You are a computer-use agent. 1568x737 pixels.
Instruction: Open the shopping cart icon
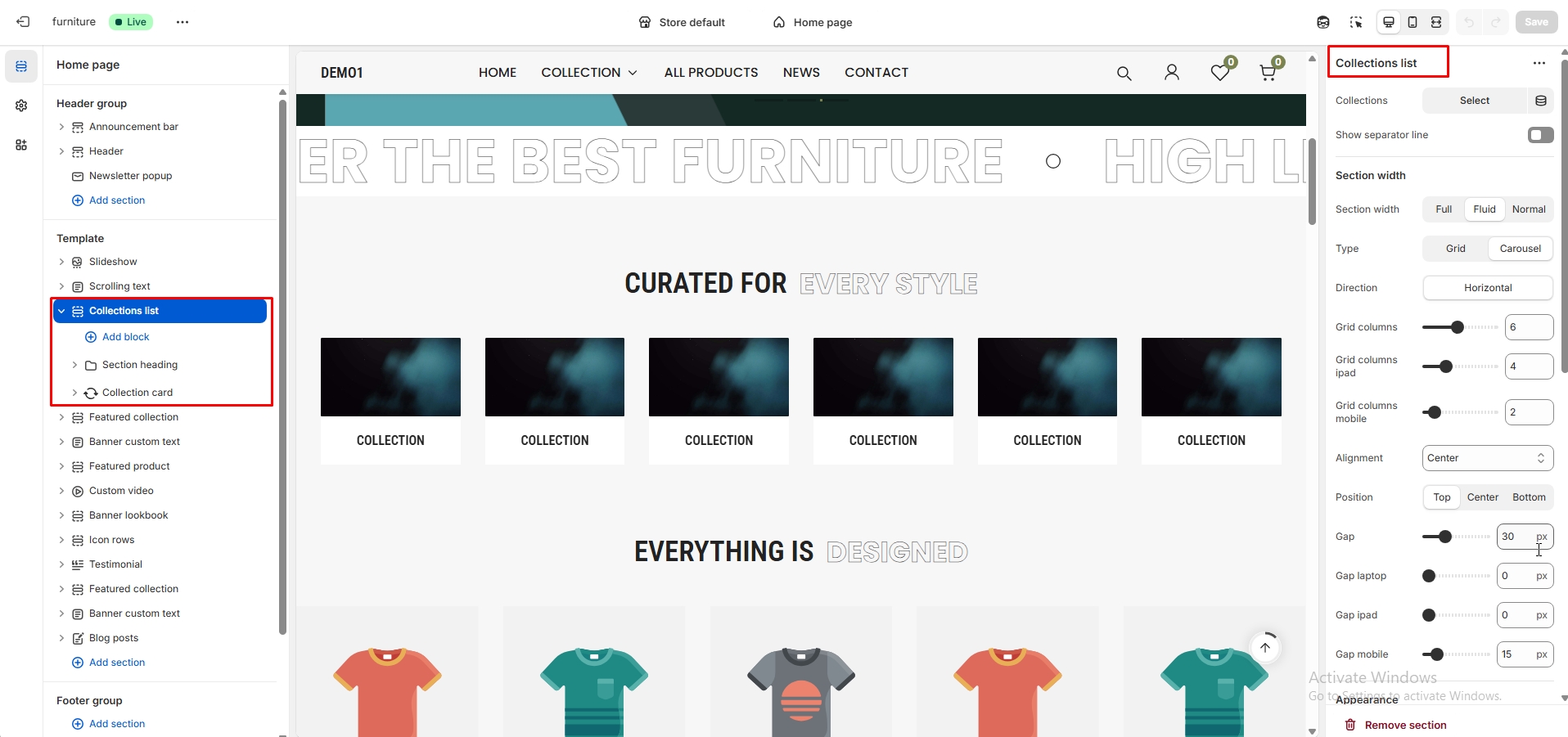[x=1268, y=73]
